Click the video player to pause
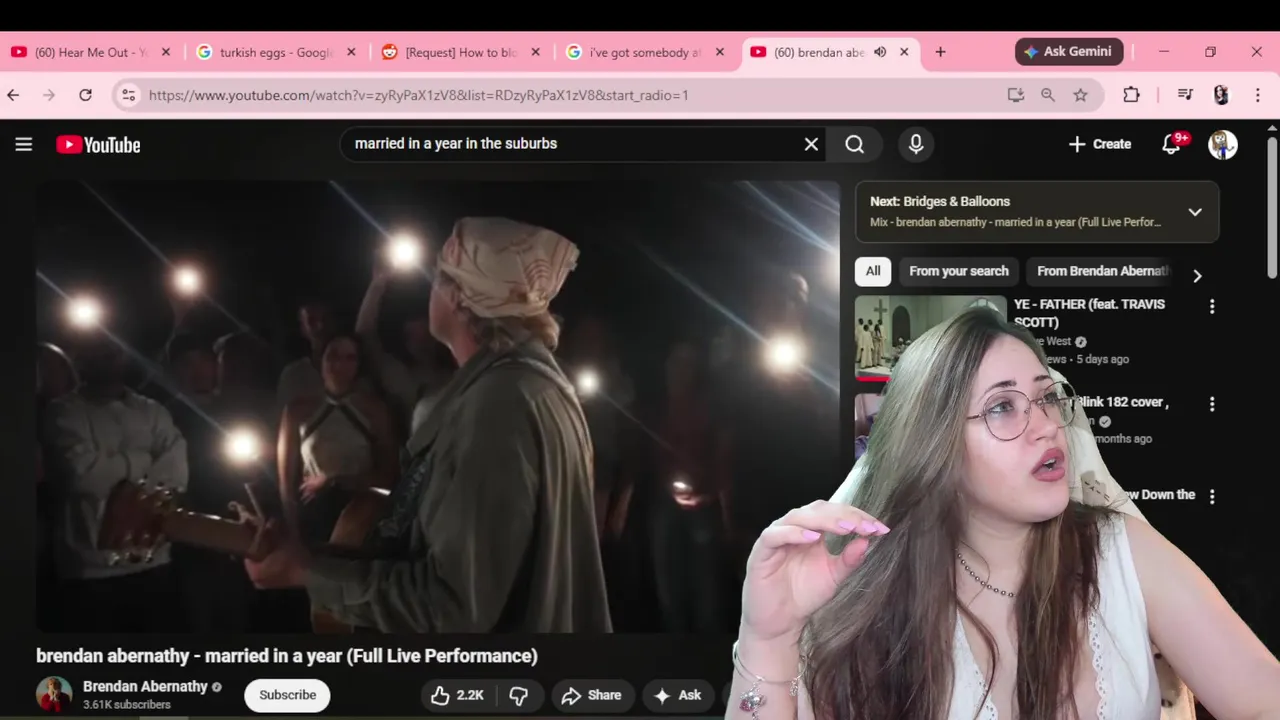1280x720 pixels. 438,406
